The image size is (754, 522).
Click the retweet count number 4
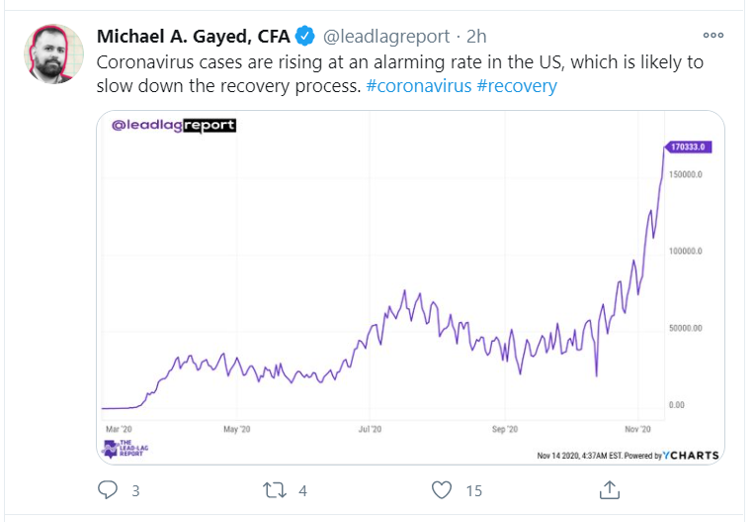302,491
